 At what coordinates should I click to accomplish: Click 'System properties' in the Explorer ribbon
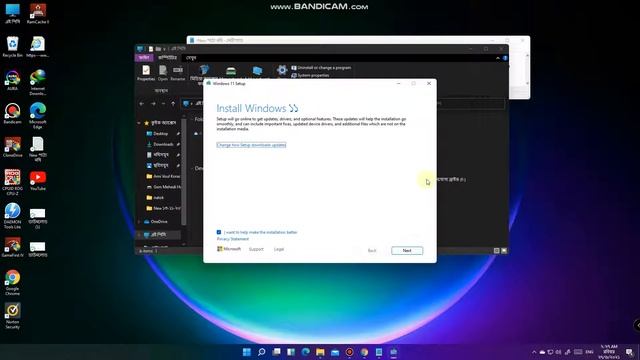coord(310,75)
